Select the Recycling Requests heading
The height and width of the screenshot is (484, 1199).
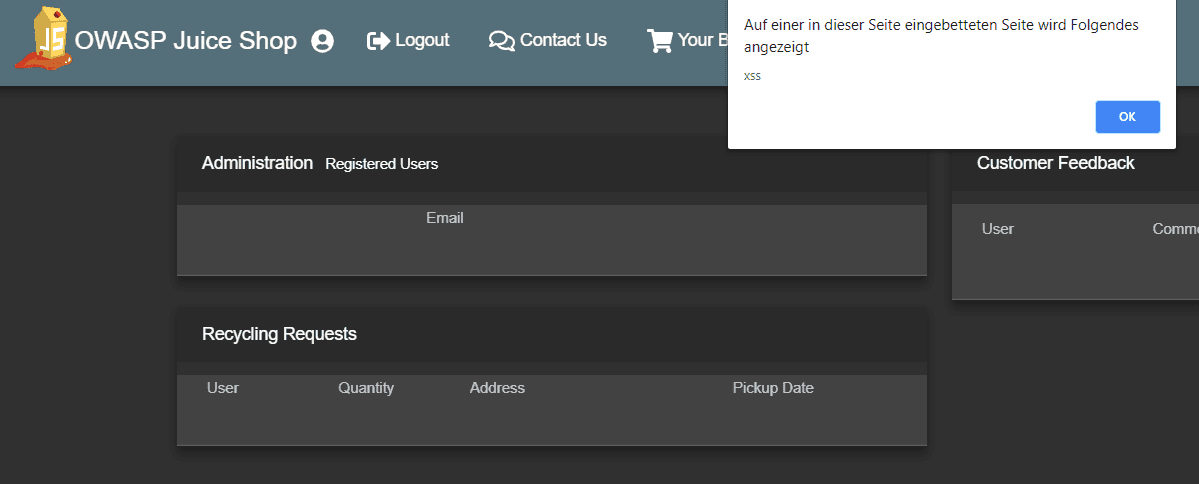(279, 333)
